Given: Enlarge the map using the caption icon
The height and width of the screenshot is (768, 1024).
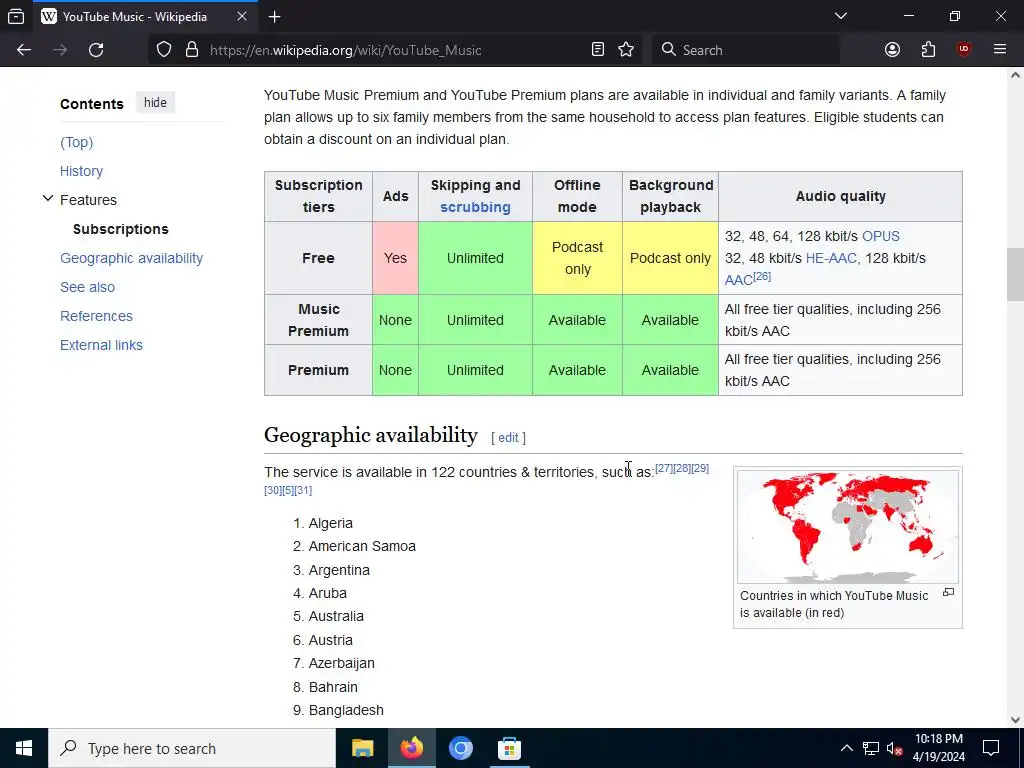Looking at the screenshot, I should point(948,592).
